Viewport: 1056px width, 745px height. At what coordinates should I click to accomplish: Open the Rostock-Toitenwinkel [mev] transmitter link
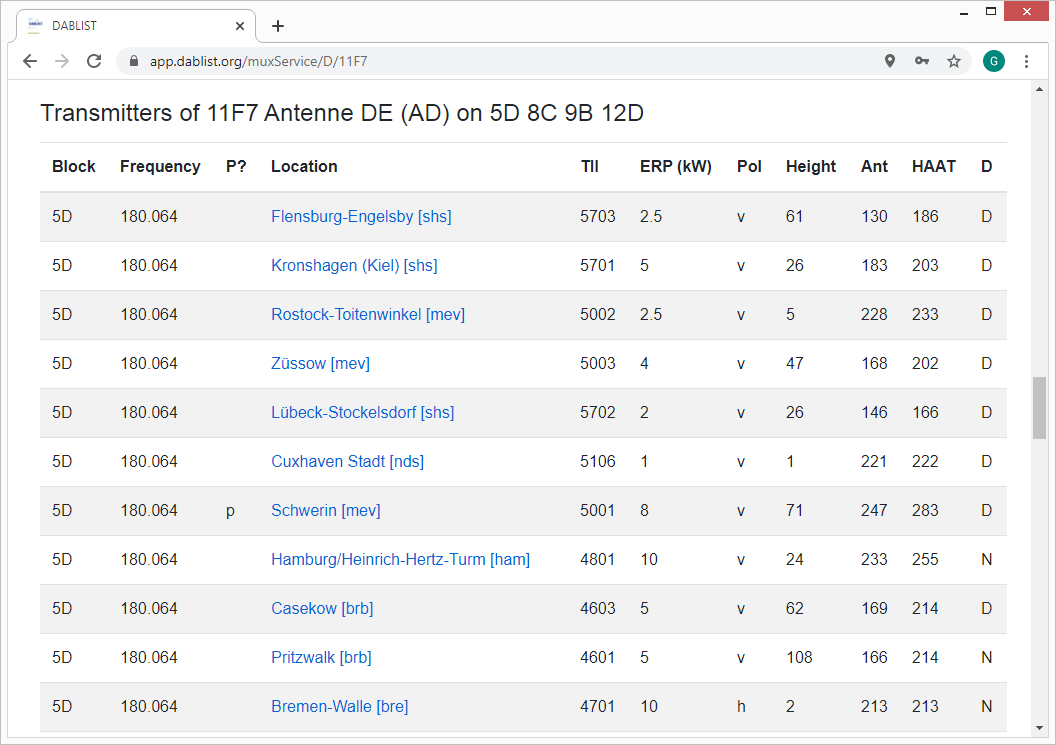368,314
